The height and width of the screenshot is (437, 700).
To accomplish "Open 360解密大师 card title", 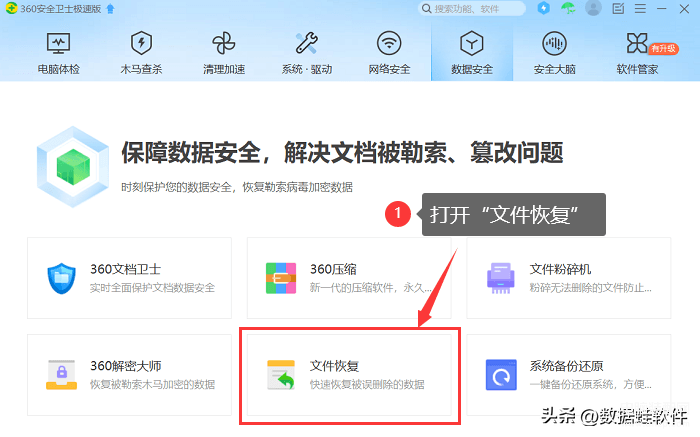I will (125, 366).
